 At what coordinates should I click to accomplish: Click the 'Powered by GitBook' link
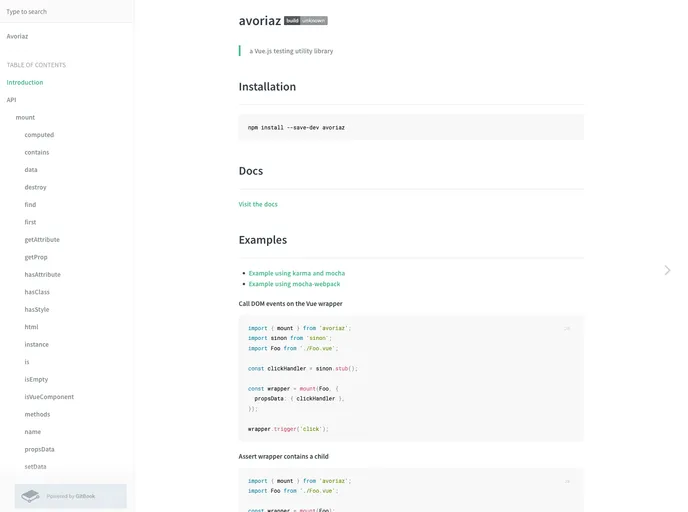71,496
